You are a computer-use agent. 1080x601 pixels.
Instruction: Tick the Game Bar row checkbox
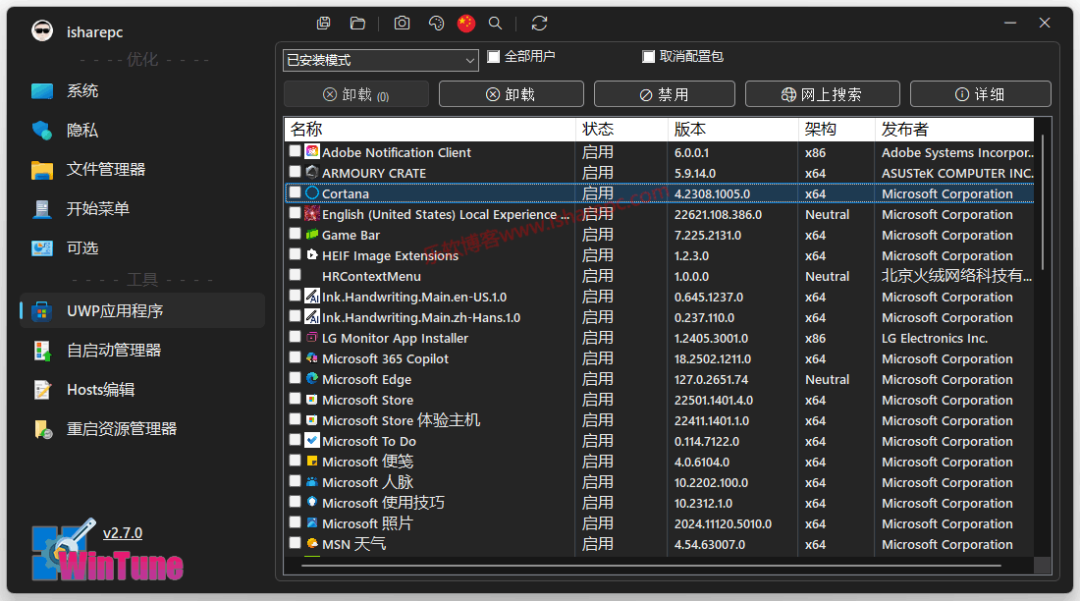[295, 233]
